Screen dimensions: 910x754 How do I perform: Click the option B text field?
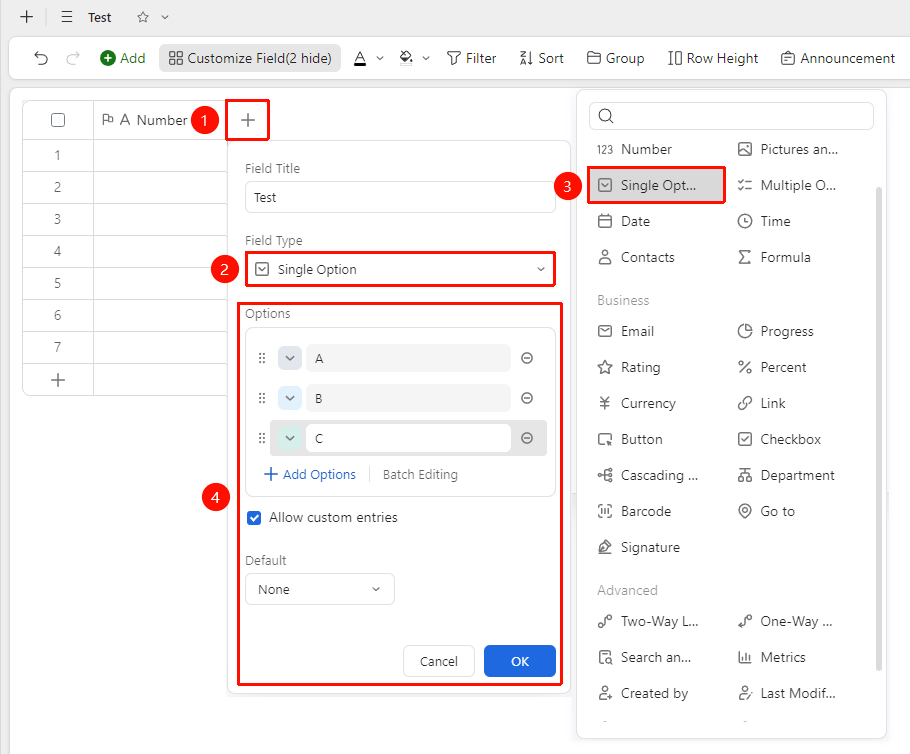pos(409,398)
